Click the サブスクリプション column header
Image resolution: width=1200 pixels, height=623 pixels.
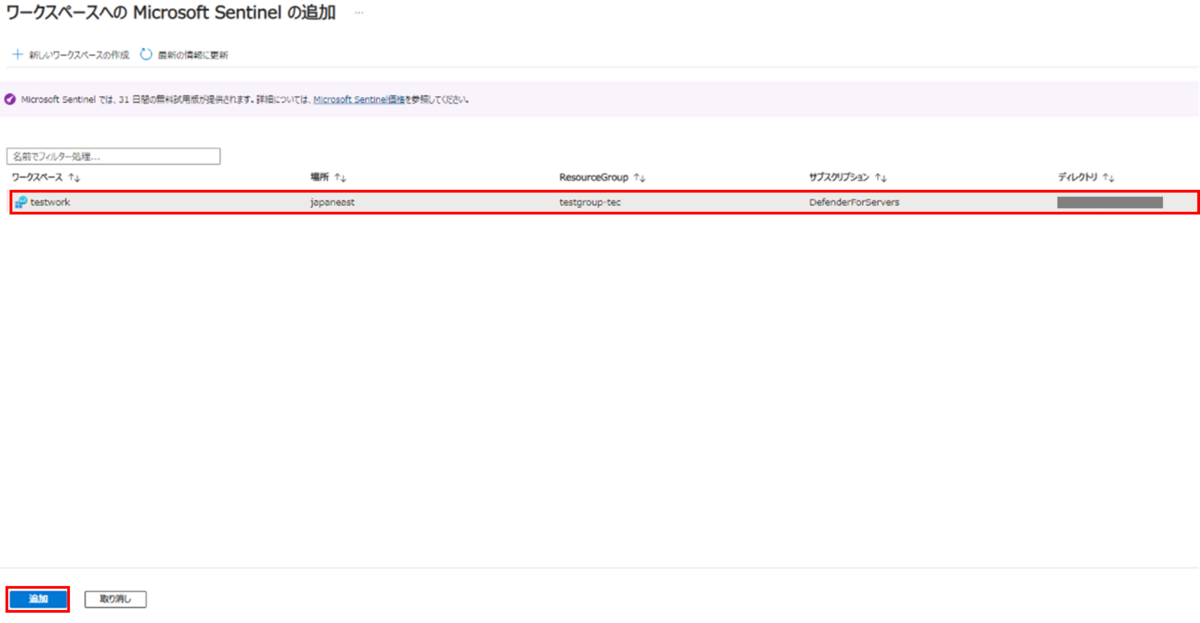click(839, 178)
